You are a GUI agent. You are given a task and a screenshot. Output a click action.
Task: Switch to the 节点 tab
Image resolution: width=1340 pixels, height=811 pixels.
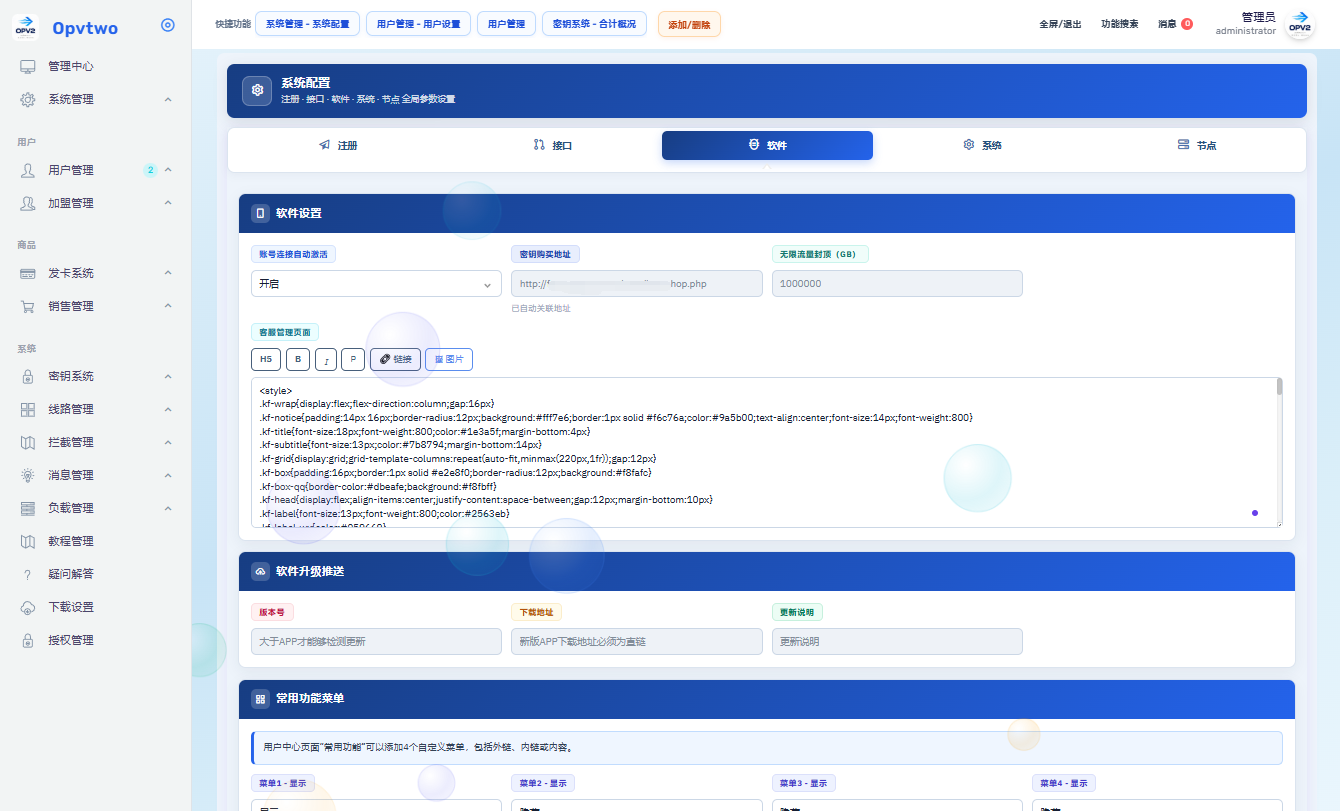coord(1197,145)
